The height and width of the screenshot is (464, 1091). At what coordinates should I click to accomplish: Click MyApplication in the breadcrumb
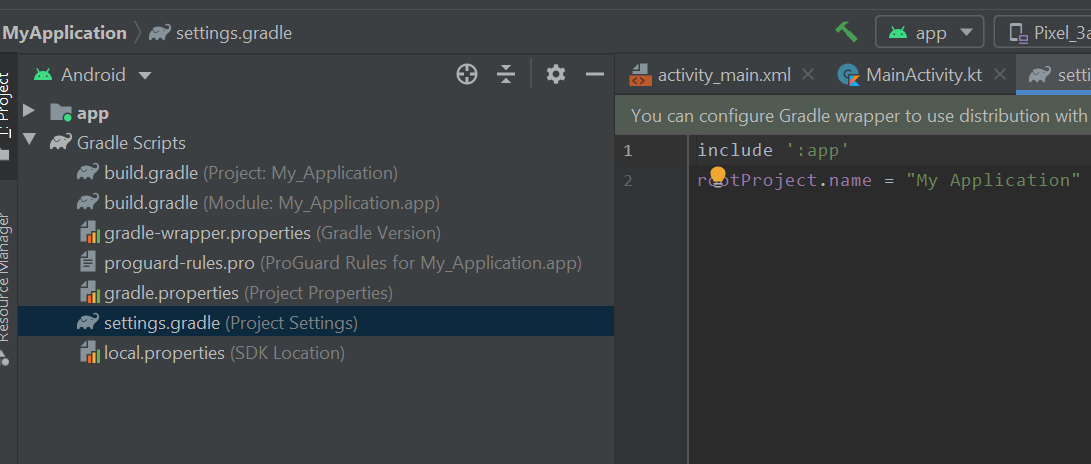[64, 33]
